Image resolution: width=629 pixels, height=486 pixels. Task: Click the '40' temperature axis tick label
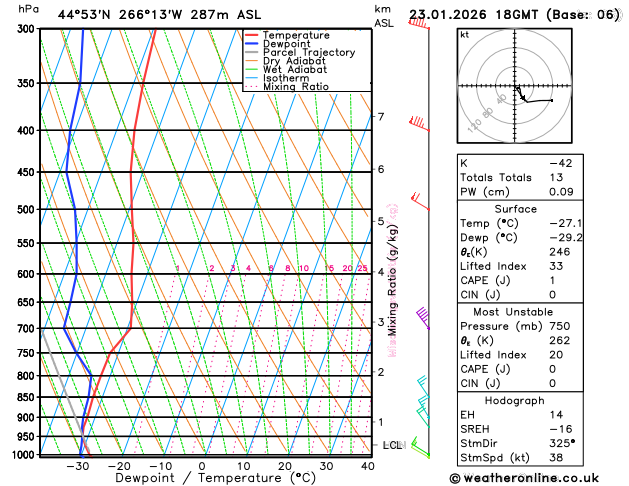[368, 466]
